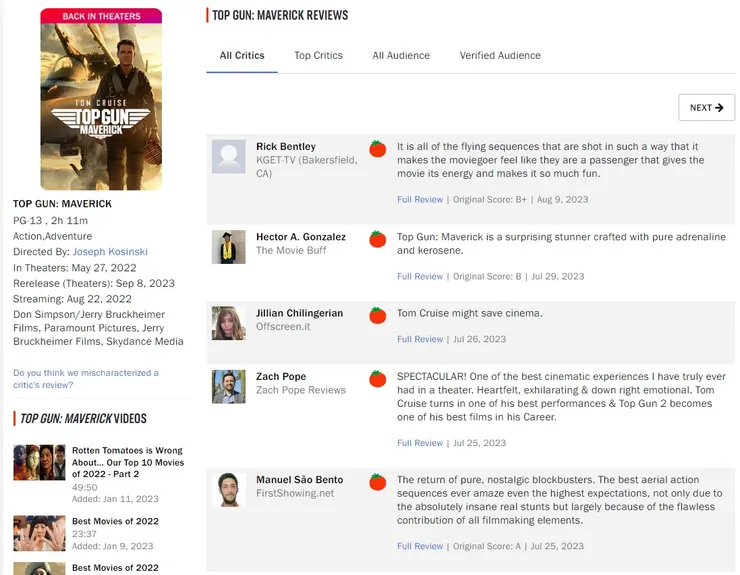The width and height of the screenshot is (740, 575).
Task: Open Hector A. Gonzalez's profile photo
Action: point(228,247)
